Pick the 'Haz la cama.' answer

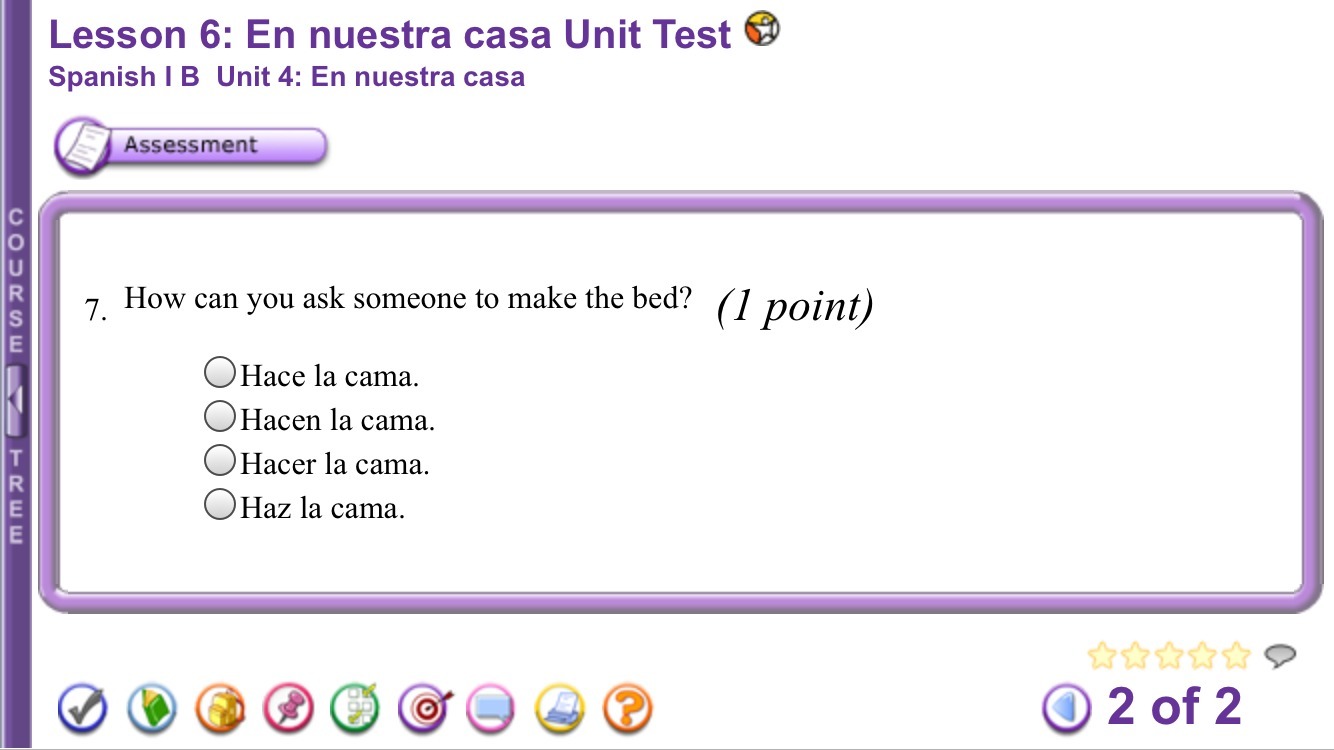click(219, 506)
